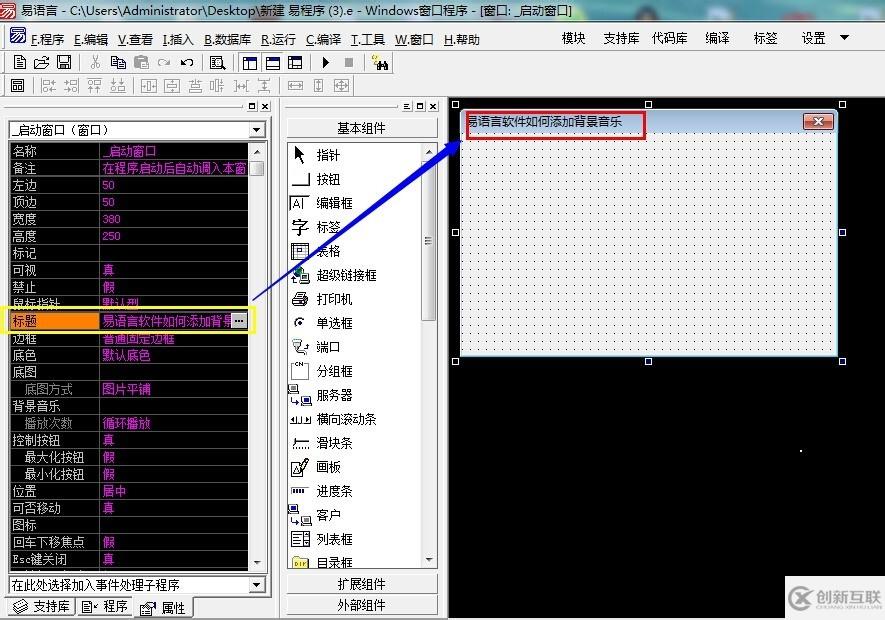Click the Undo arrow icon
885x620 pixels.
[187, 62]
